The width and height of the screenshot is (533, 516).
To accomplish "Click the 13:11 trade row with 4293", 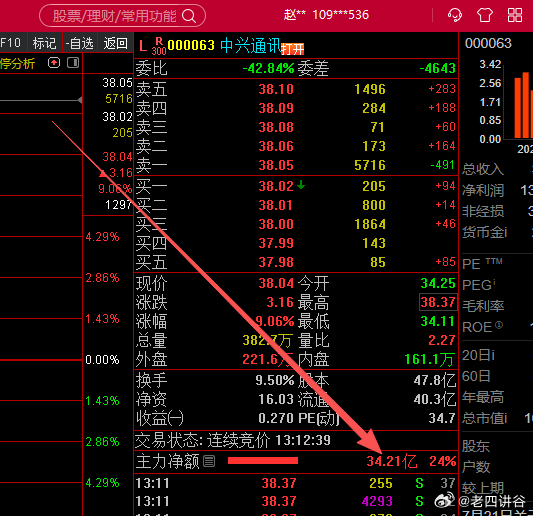I will point(296,501).
